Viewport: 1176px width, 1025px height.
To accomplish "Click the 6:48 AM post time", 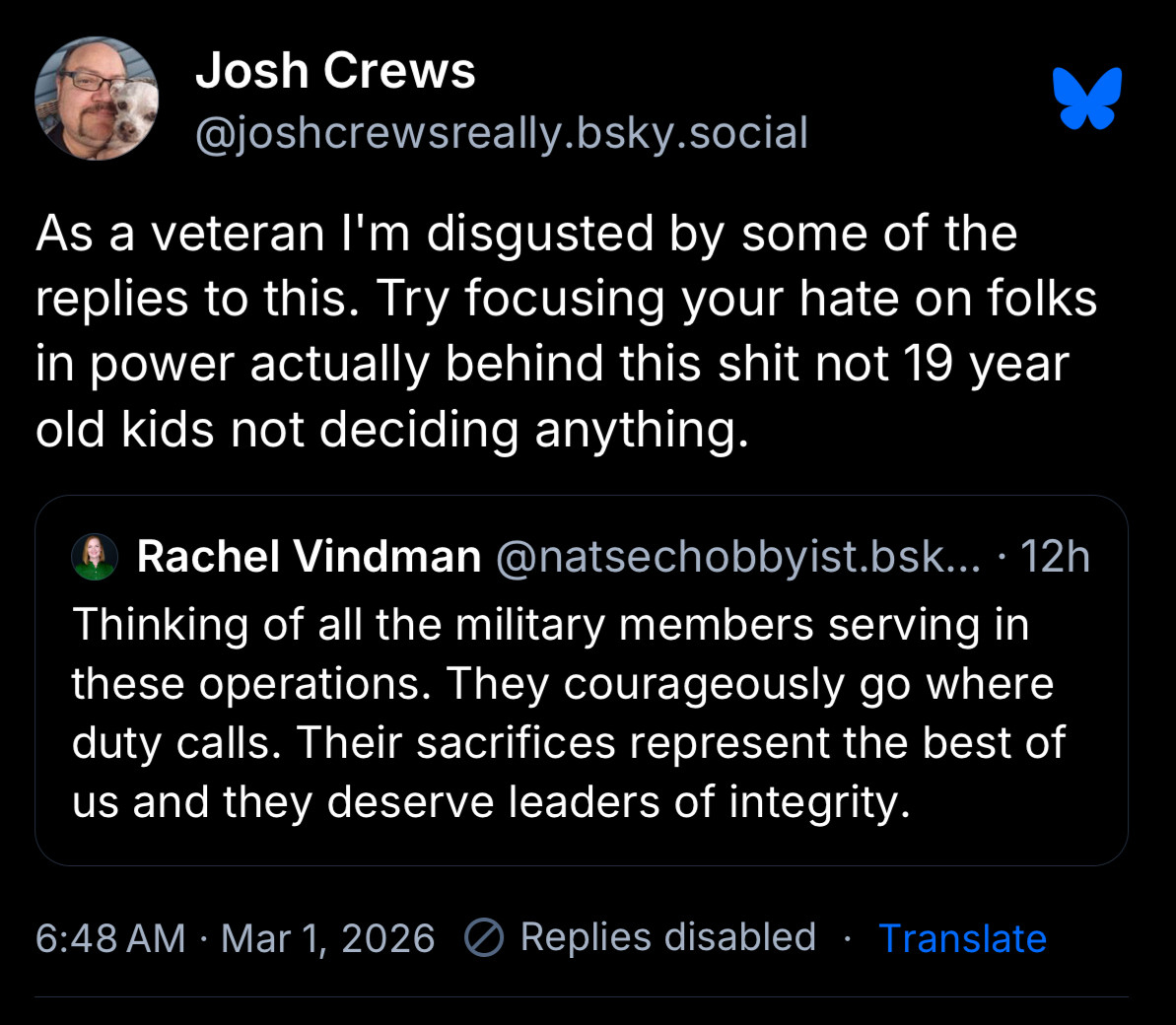I will click(110, 938).
